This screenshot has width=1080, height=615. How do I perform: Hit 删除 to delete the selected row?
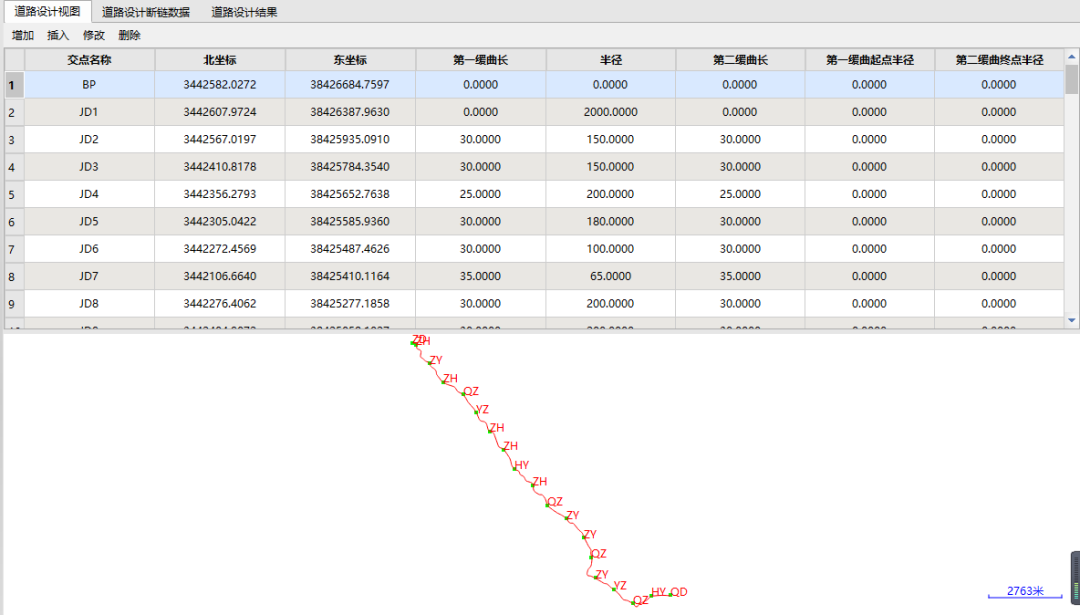129,35
